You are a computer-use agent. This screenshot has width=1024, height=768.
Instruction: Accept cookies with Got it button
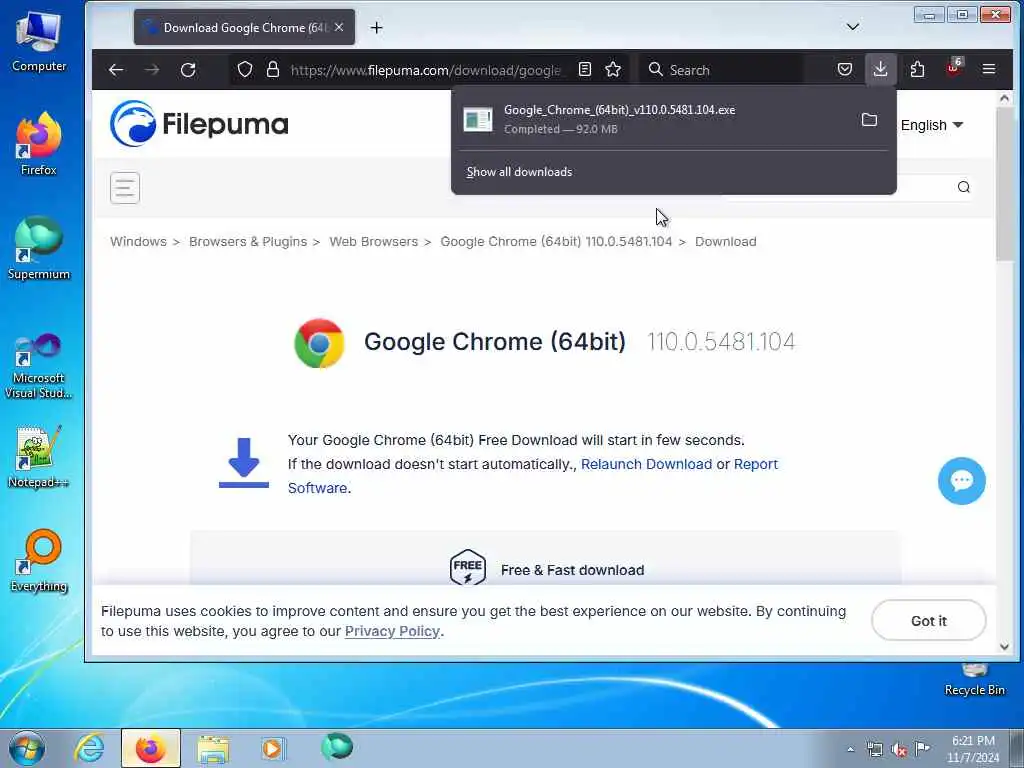tap(929, 620)
